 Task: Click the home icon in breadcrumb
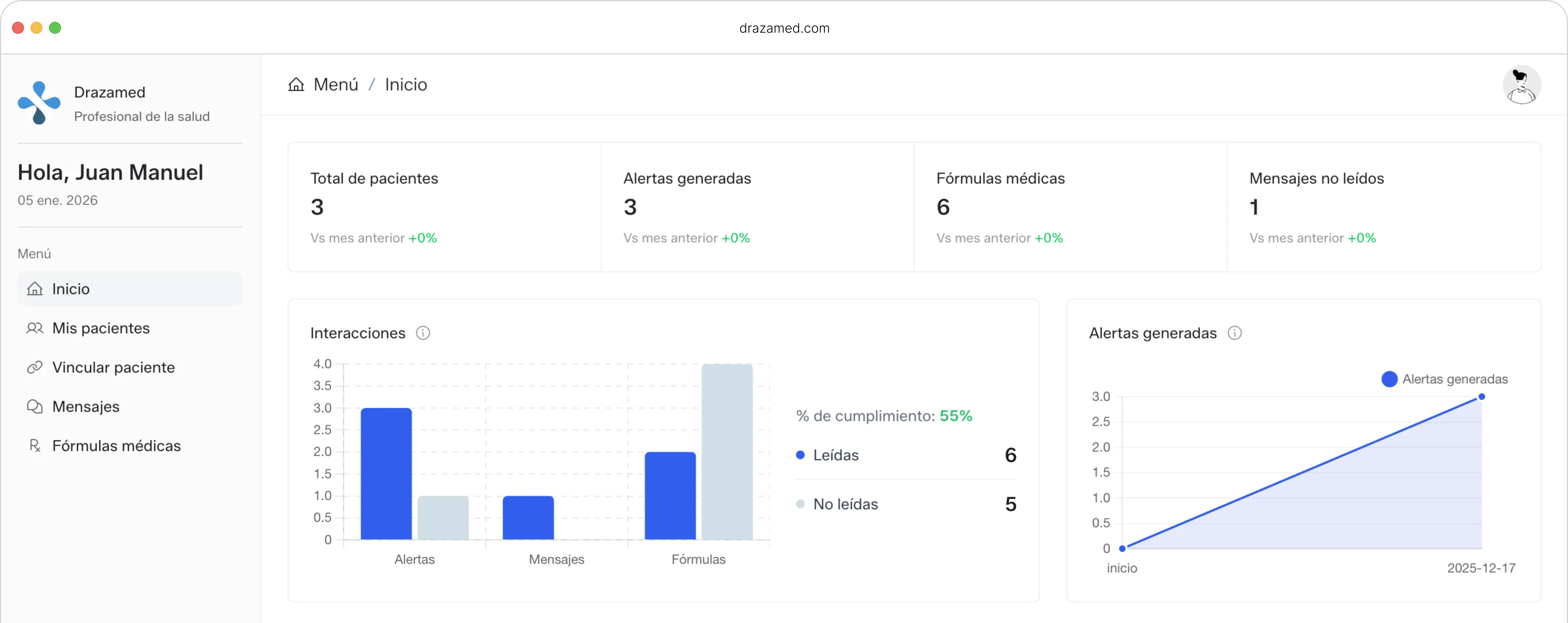click(296, 85)
